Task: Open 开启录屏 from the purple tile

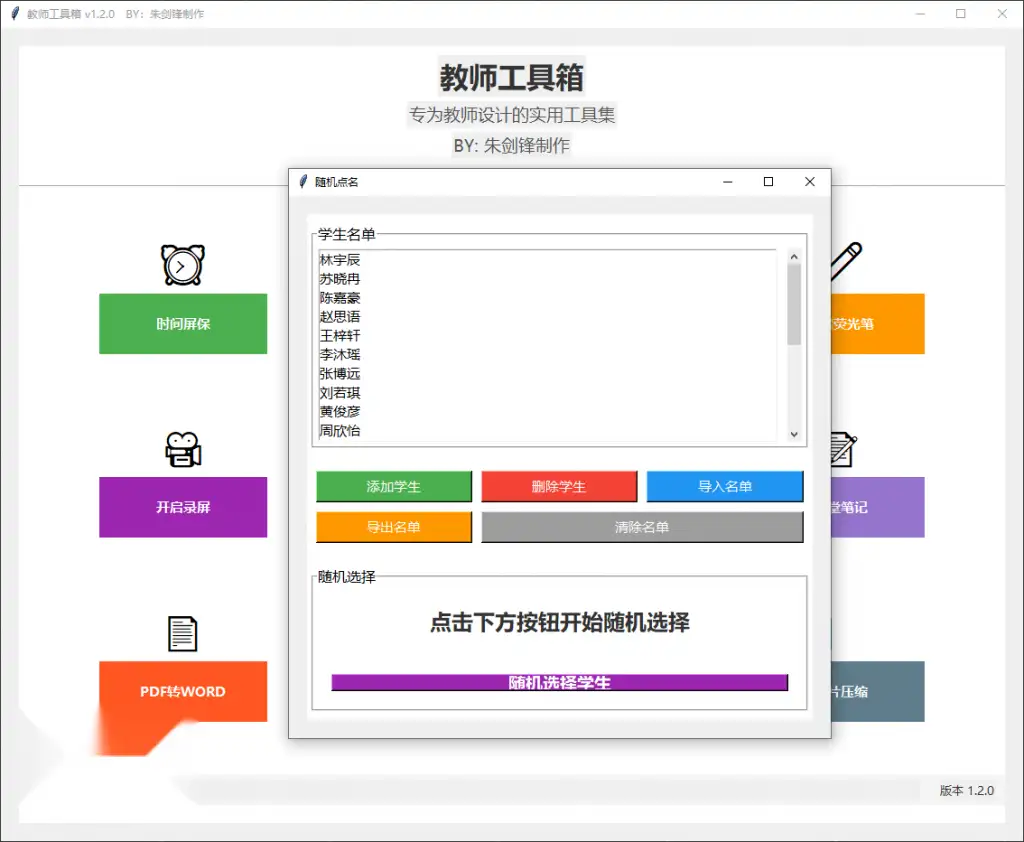Action: [x=183, y=507]
